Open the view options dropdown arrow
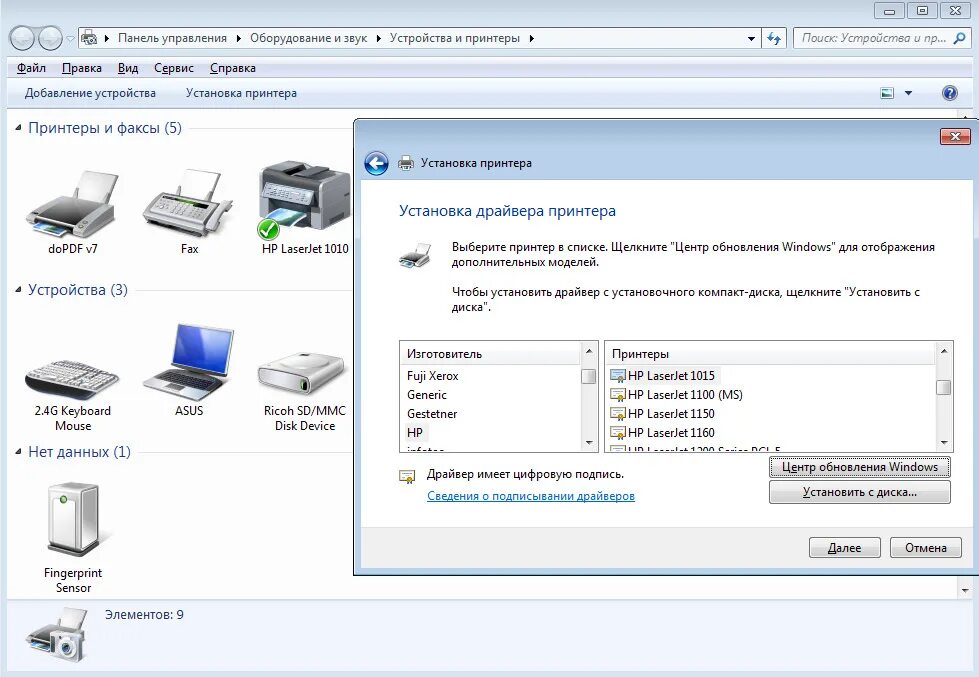 (x=908, y=93)
